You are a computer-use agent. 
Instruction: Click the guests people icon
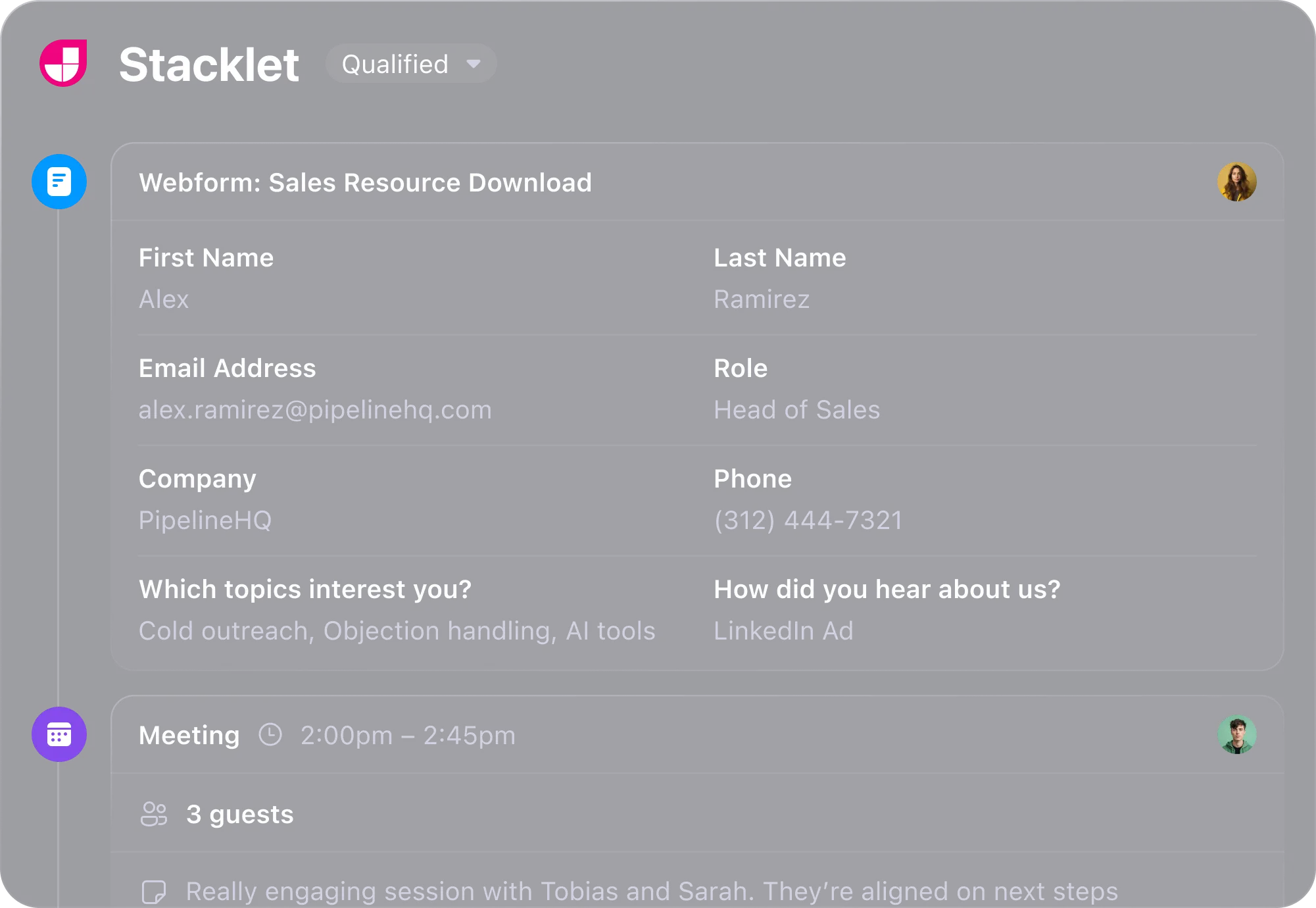pyautogui.click(x=154, y=814)
